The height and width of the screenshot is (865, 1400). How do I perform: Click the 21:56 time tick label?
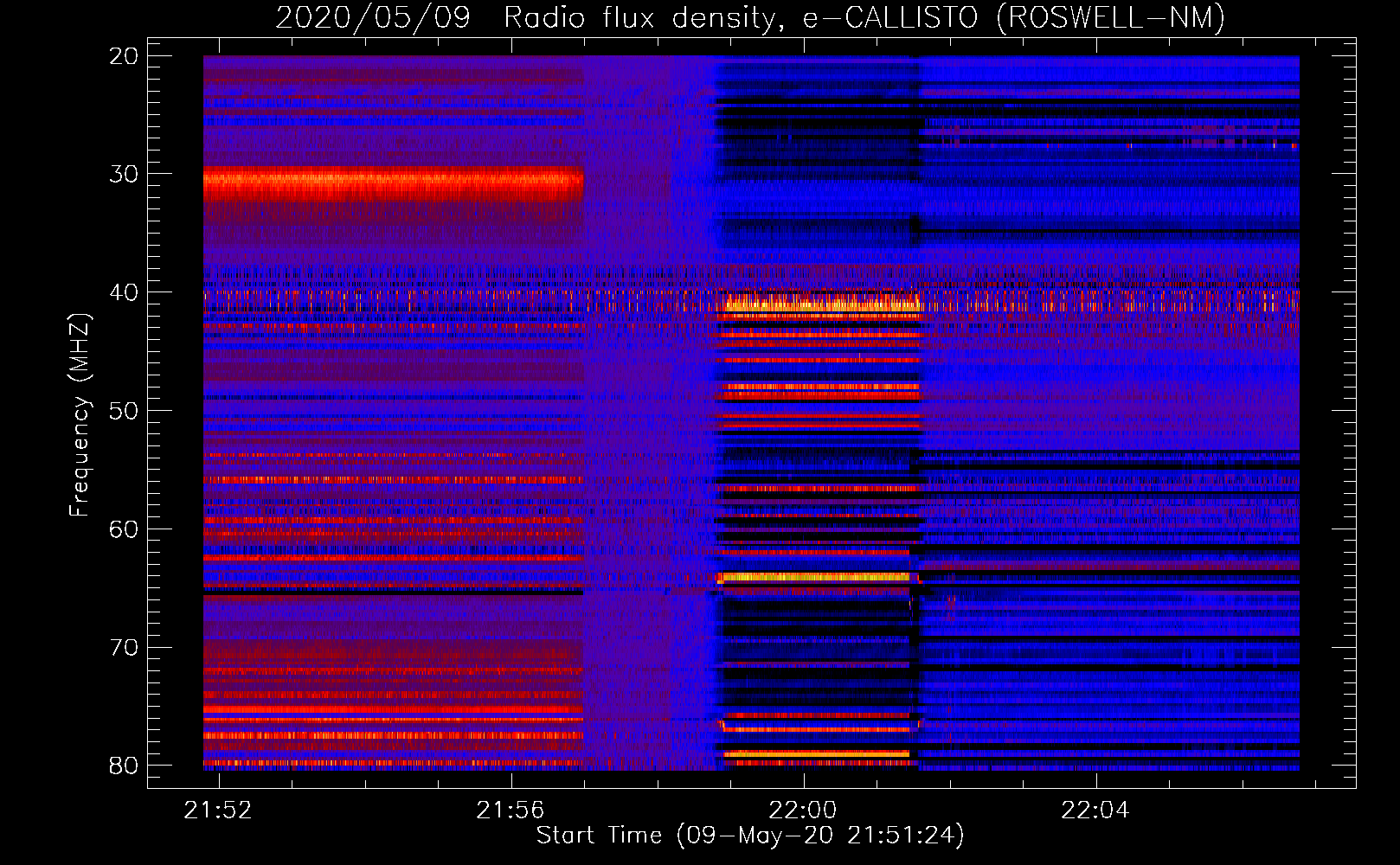pos(511,810)
